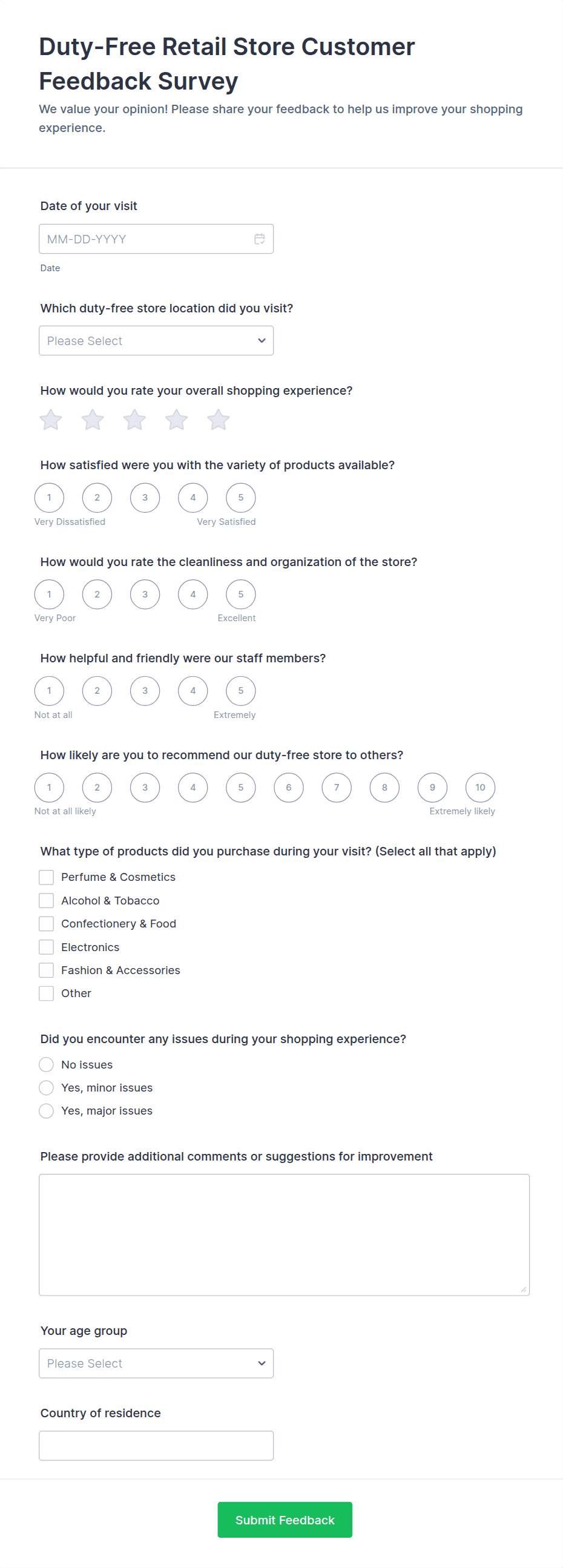563x1568 pixels.
Task: Submit Feedback using the green button
Action: 285,1520
